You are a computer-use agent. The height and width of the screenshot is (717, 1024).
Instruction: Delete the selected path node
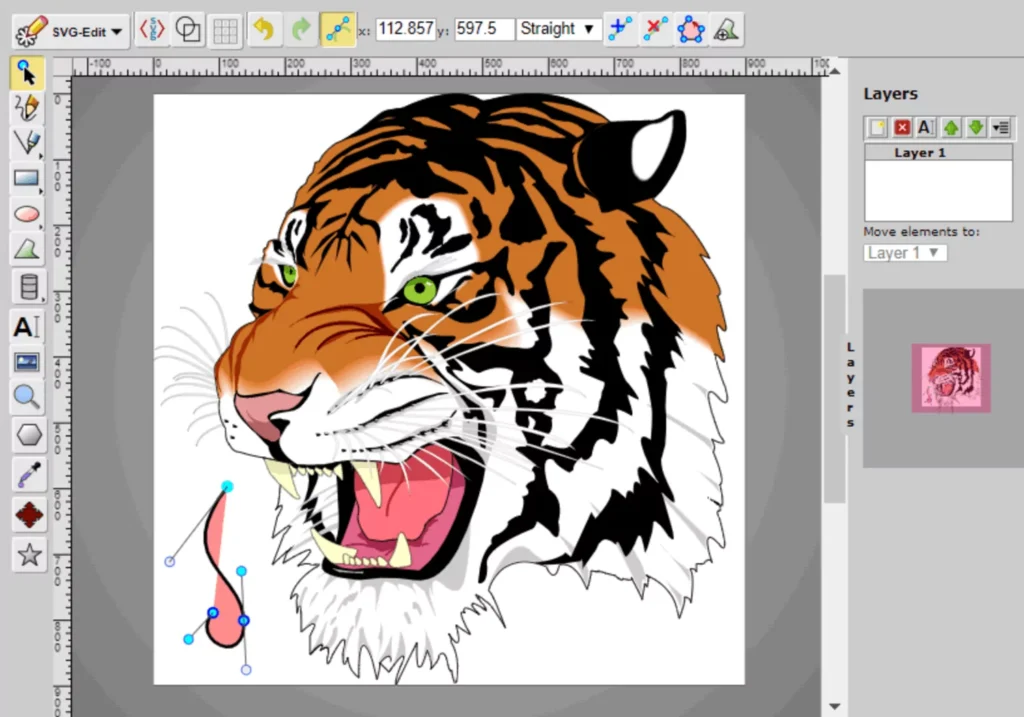coord(656,29)
